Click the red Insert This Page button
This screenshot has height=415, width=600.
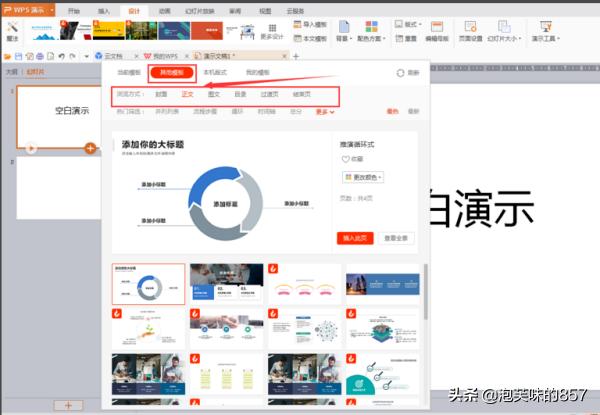pyautogui.click(x=355, y=238)
